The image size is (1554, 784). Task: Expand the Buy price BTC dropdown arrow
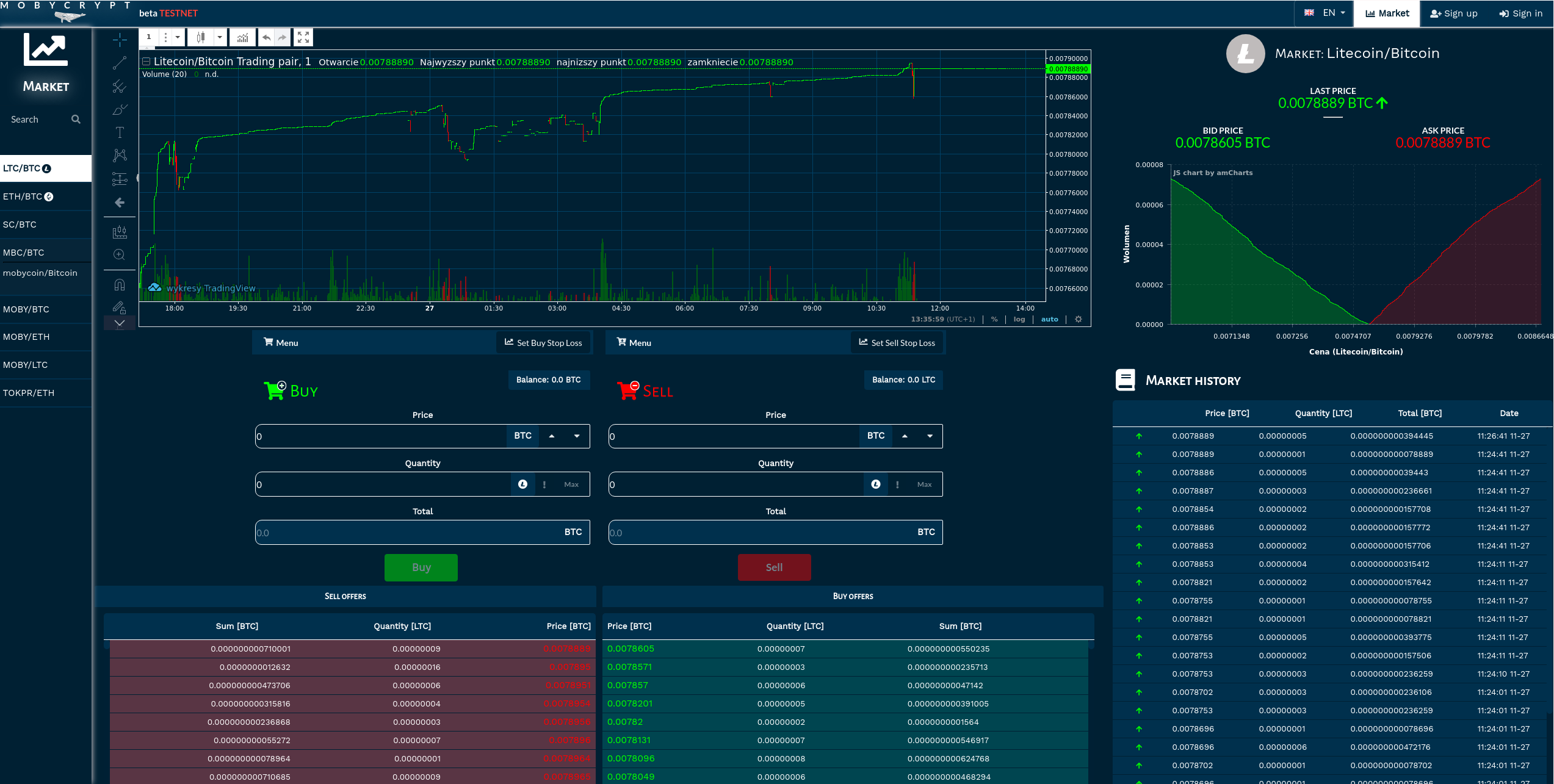coord(577,436)
